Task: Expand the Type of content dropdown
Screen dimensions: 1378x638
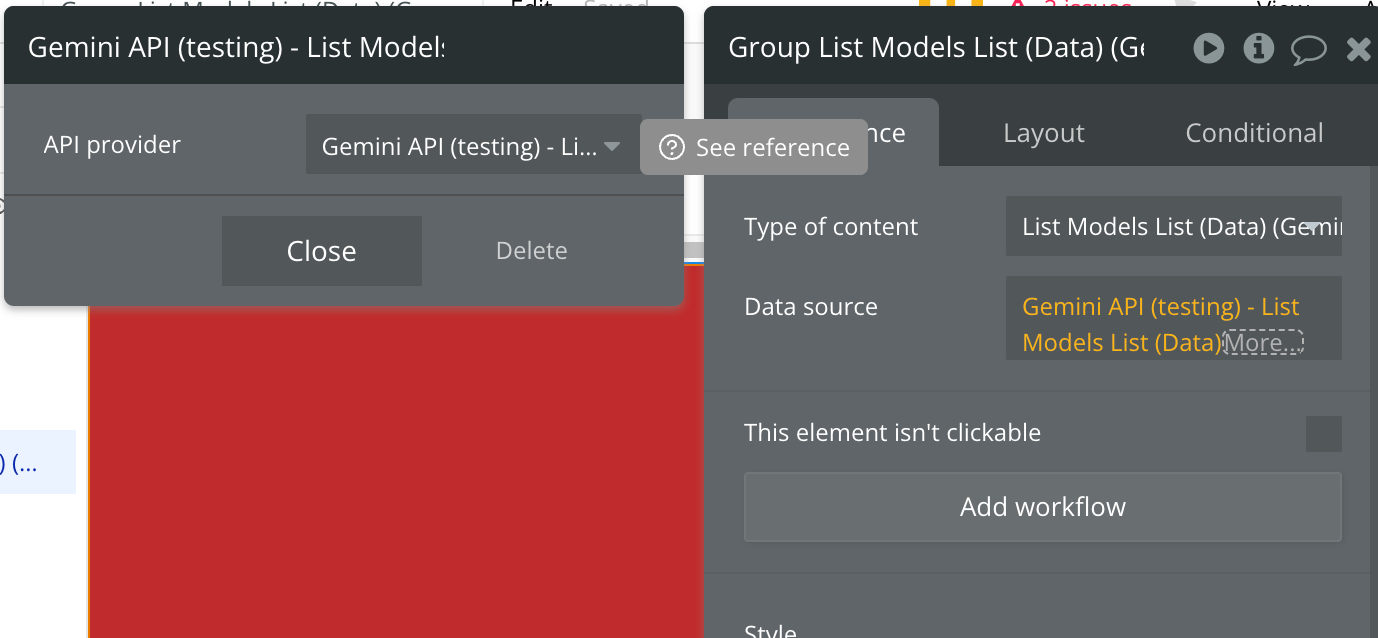Action: coord(1173,227)
